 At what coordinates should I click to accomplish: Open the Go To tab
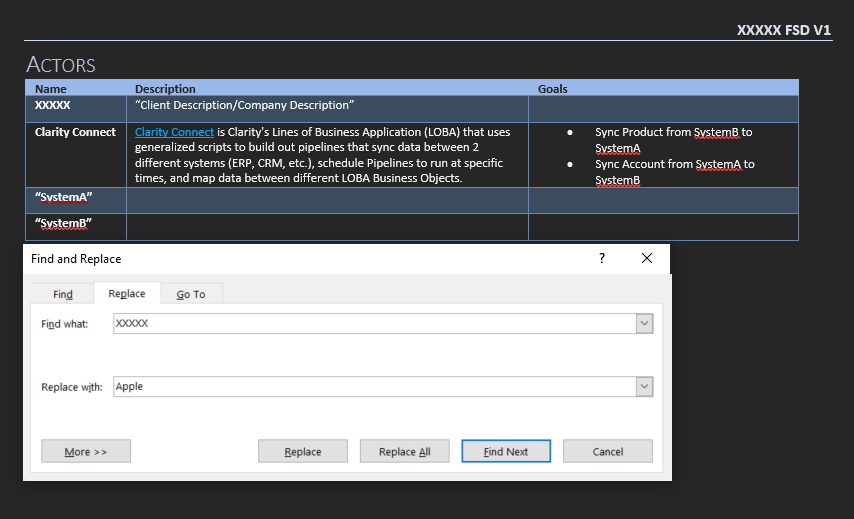[191, 294]
